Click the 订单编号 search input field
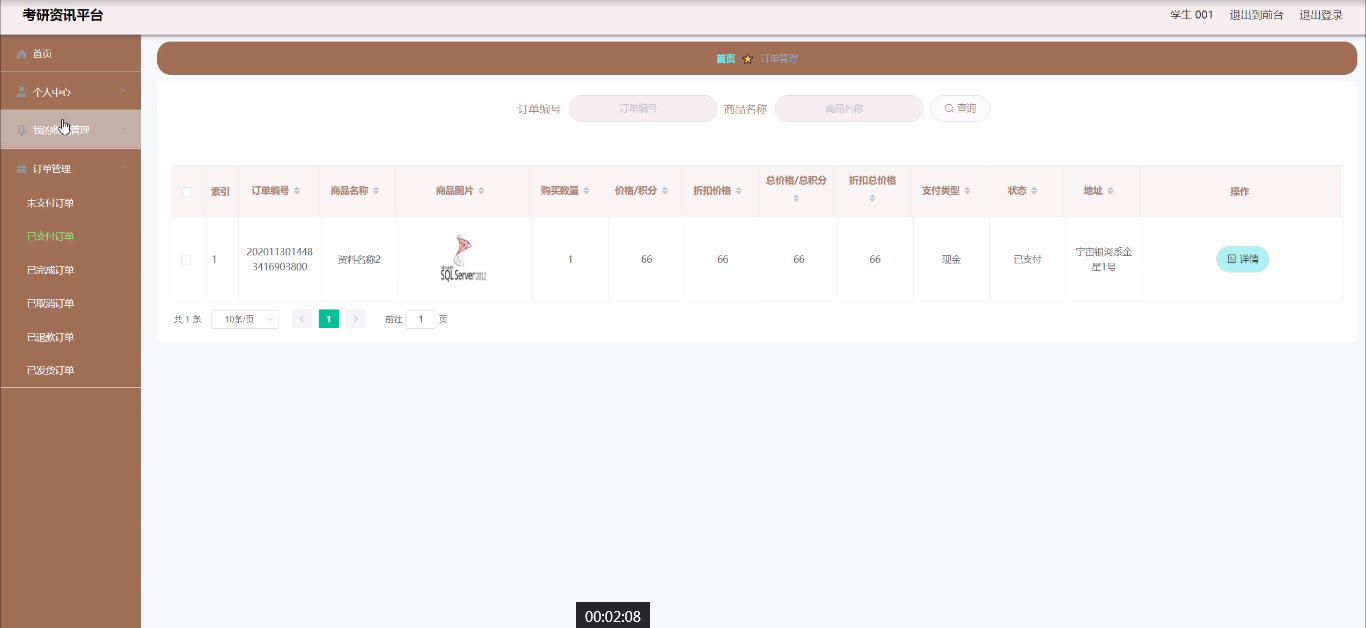This screenshot has width=1366, height=628. [x=642, y=108]
